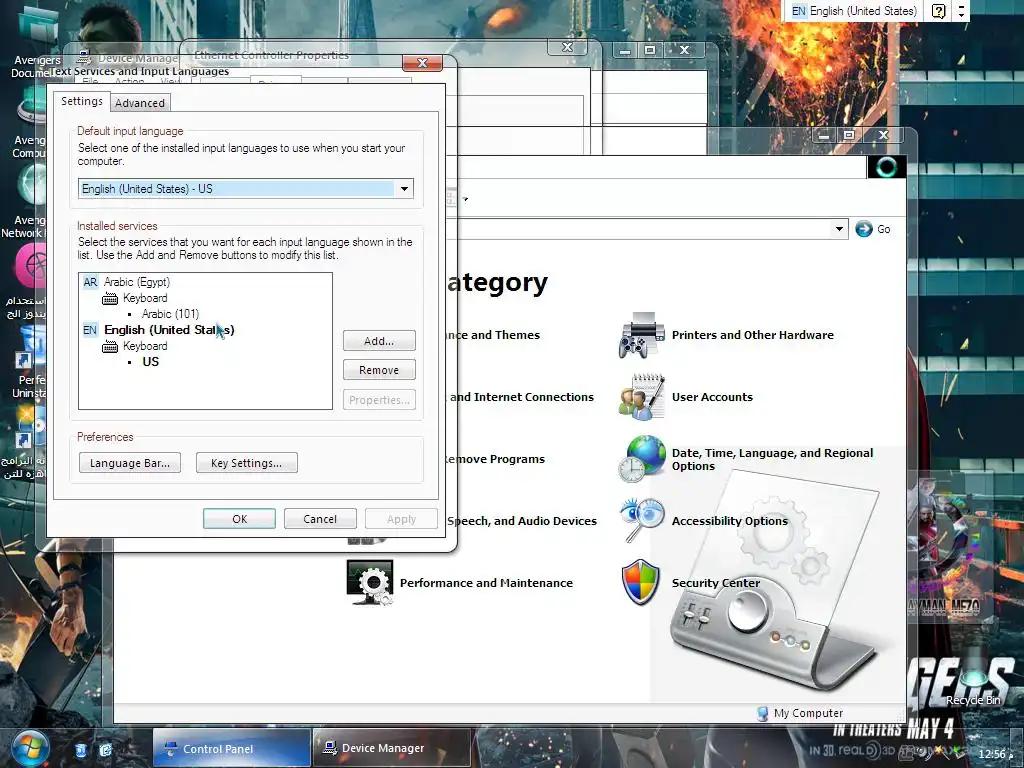This screenshot has width=1024, height=768.
Task: Click the Arabic Keyboard icon
Action: (x=110, y=298)
